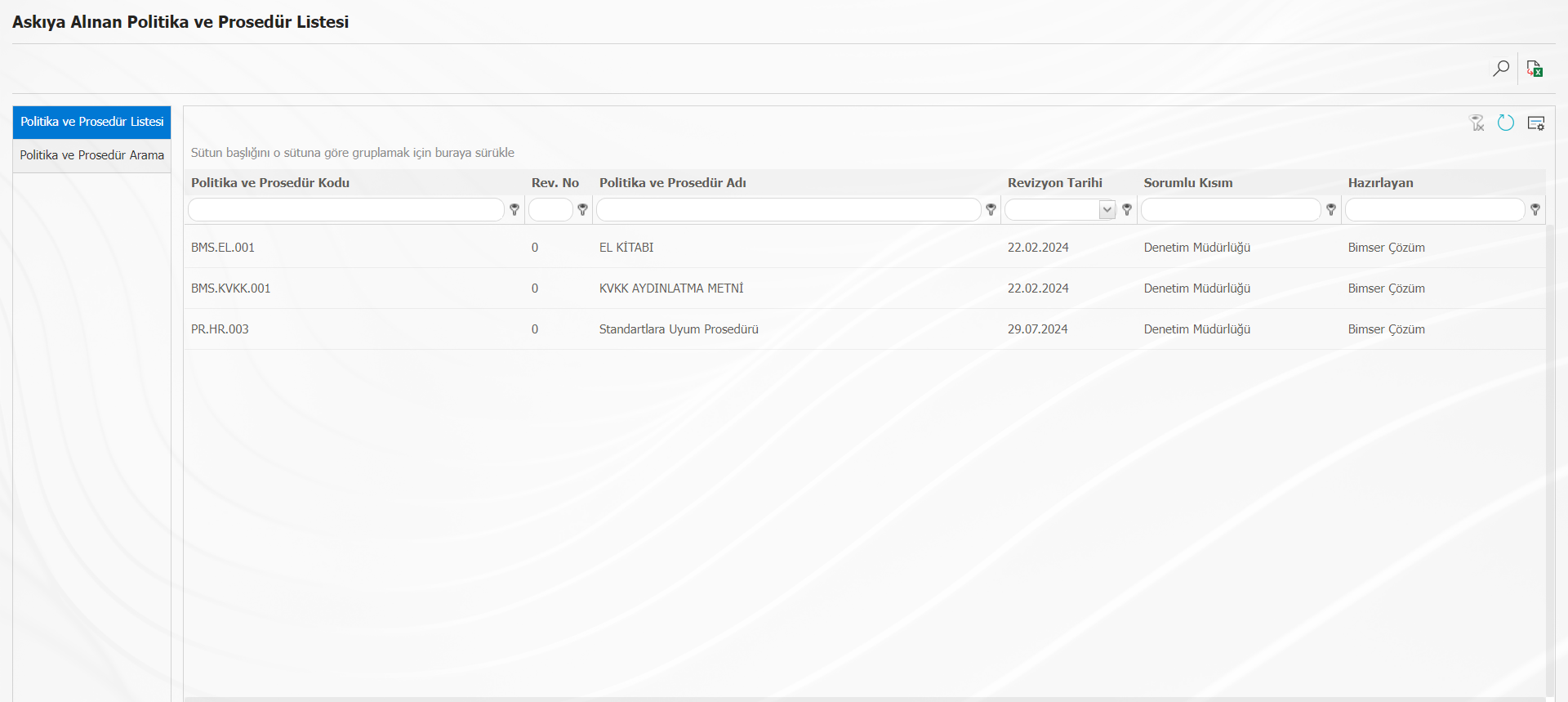This screenshot has height=702, width=1568.
Task: Sort by Sorumlu Kısım header
Action: coord(1188,183)
